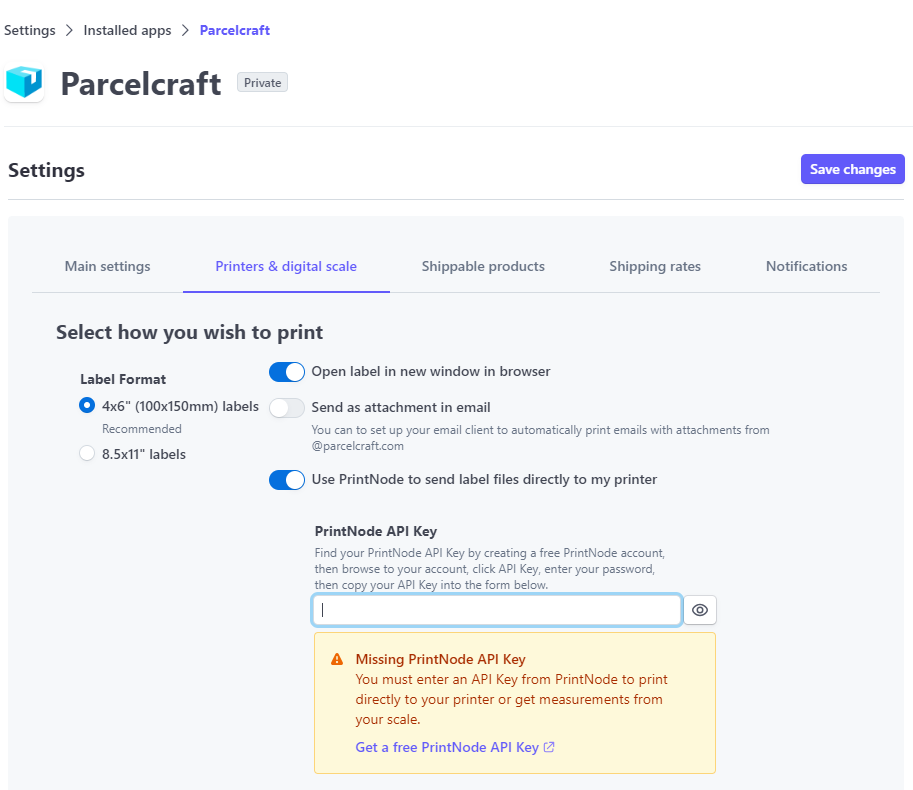Select the 8.5x11 labels format

(87, 453)
